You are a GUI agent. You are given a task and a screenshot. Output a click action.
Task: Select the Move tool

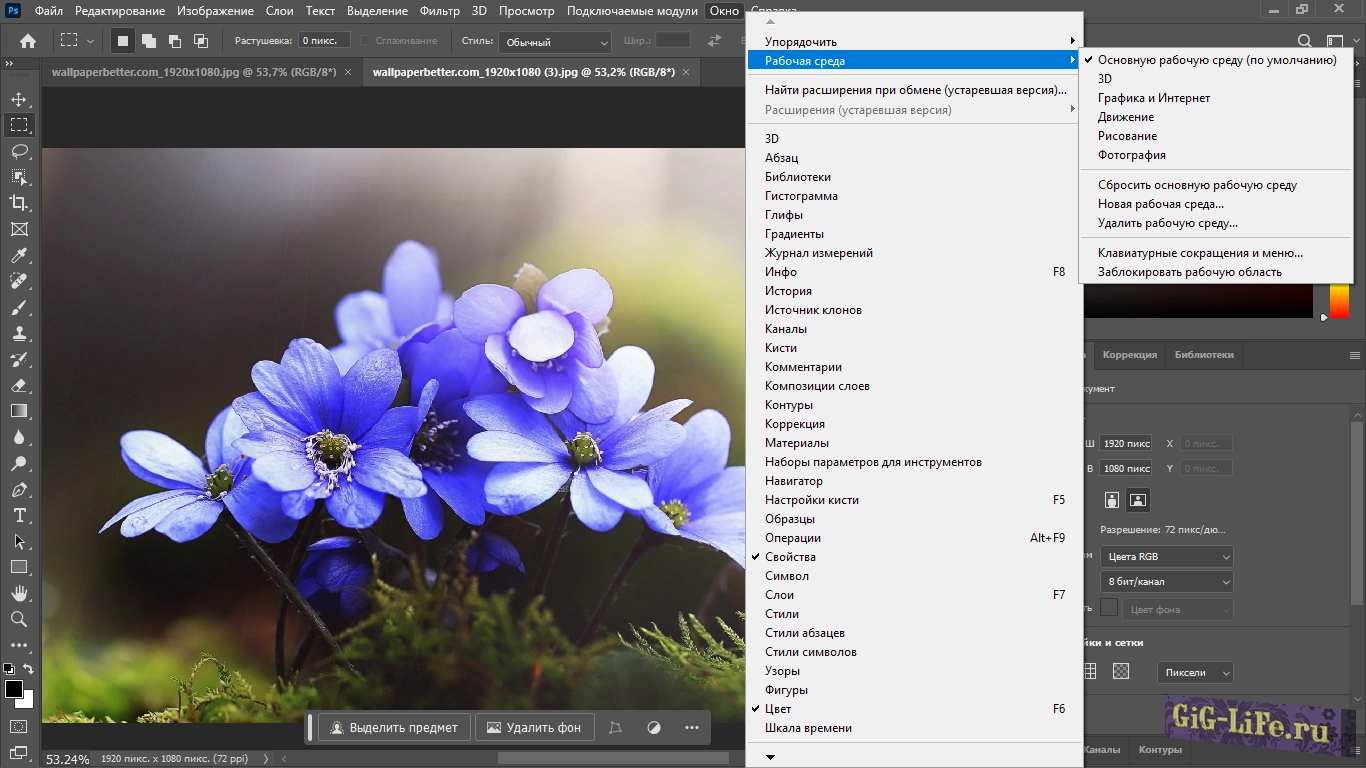pyautogui.click(x=19, y=99)
